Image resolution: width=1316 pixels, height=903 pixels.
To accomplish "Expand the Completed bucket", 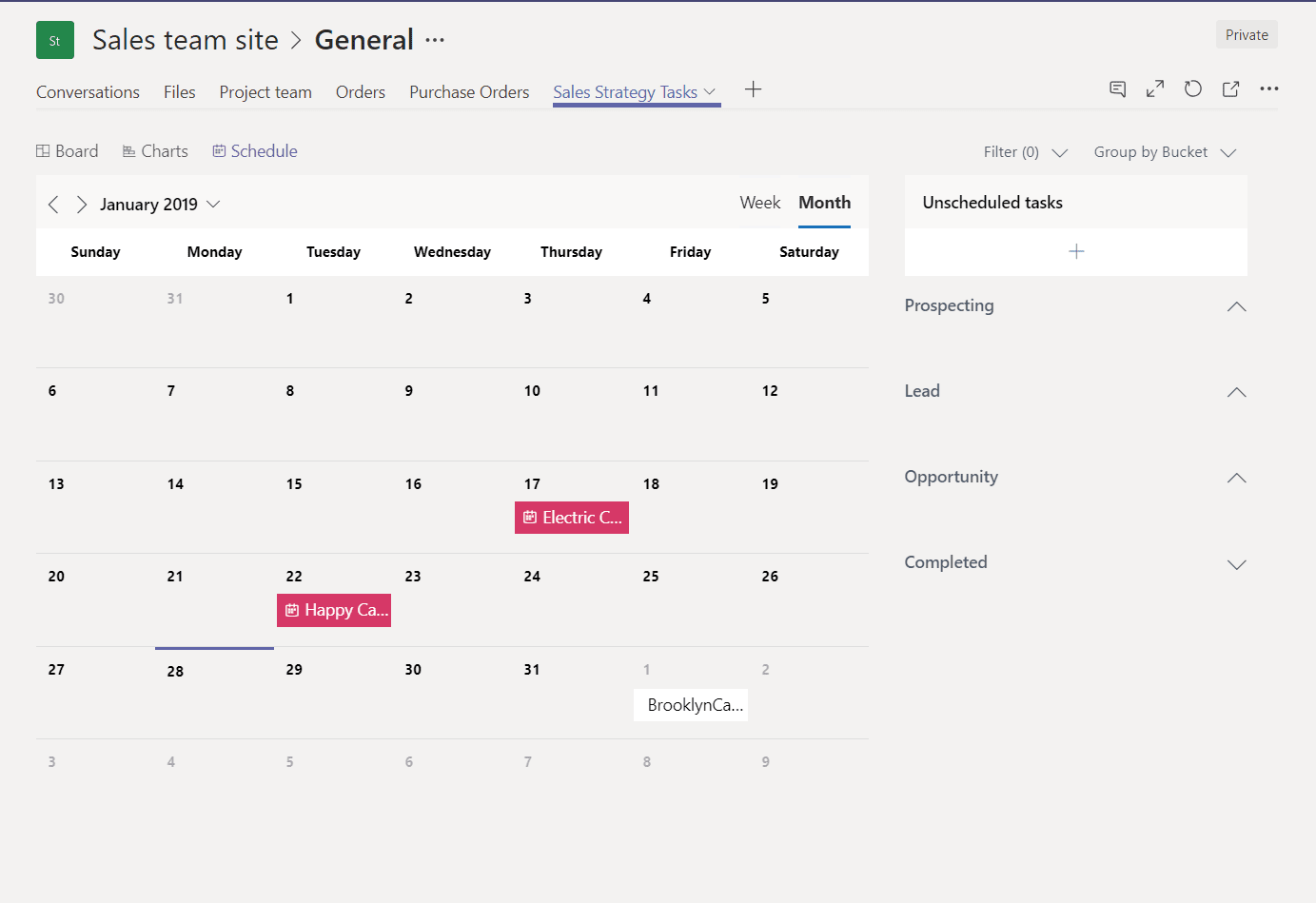I will pos(1236,564).
